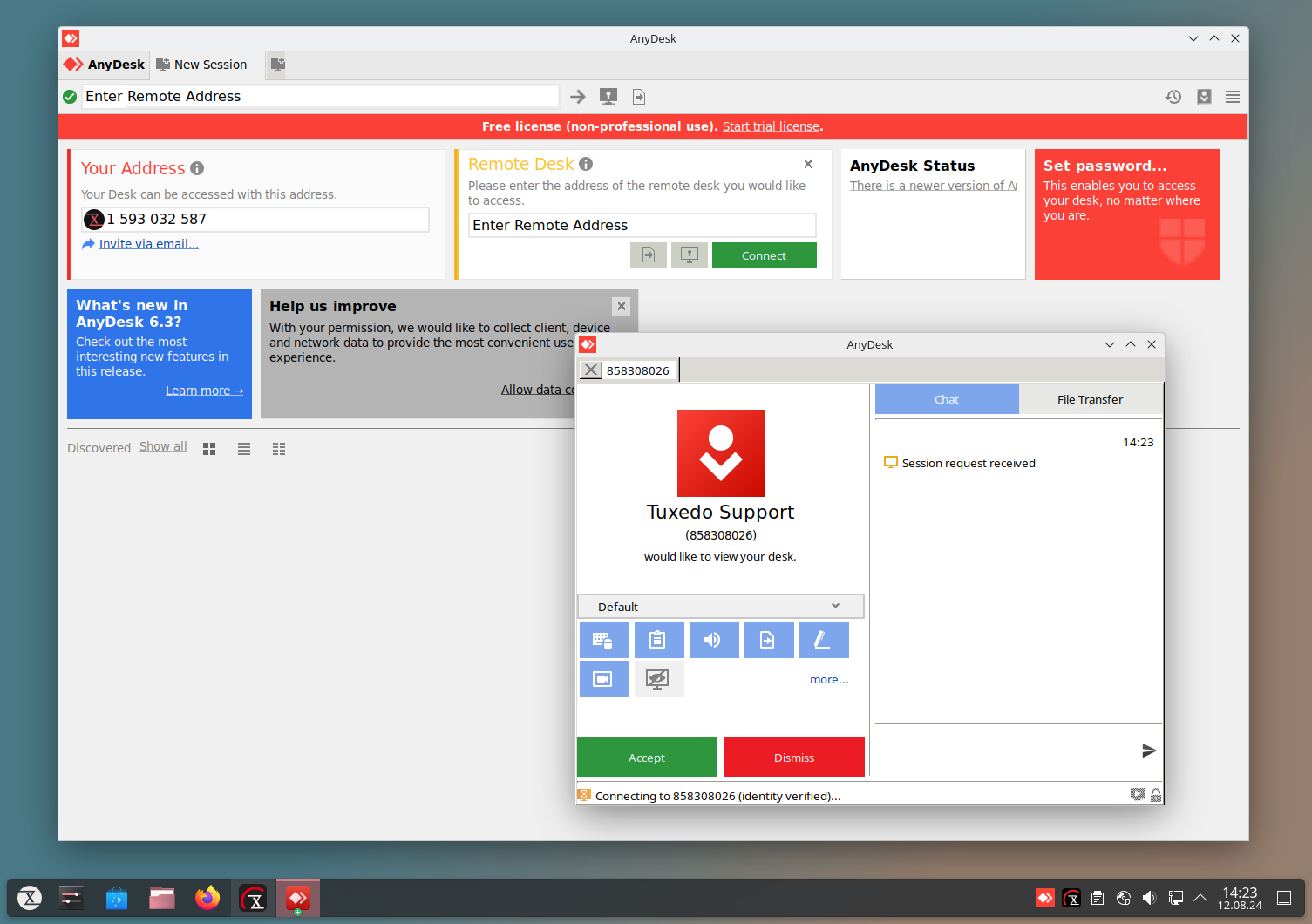Screen dimensions: 1312x924
Task: Click the Your Address info icon
Action: coord(197,168)
